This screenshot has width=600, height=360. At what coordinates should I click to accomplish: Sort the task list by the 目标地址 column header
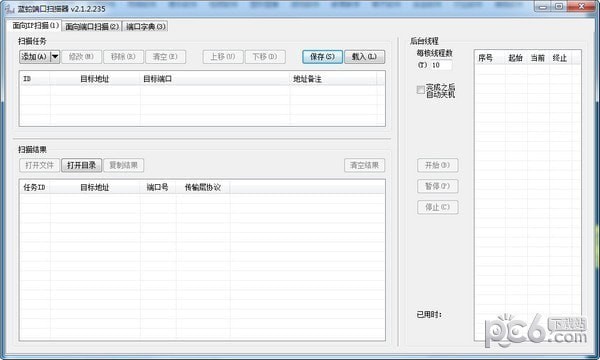[x=95, y=79]
